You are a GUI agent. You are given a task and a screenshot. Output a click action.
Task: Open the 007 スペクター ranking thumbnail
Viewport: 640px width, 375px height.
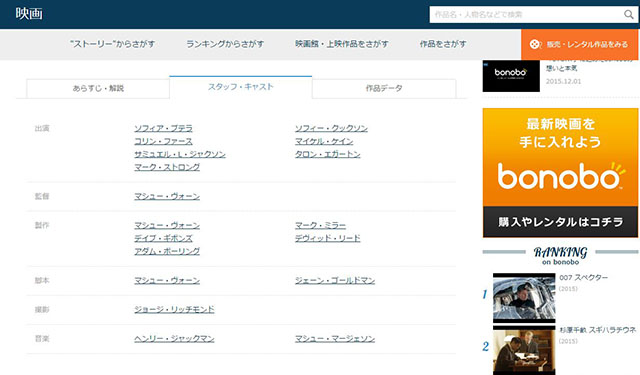[x=524, y=298]
